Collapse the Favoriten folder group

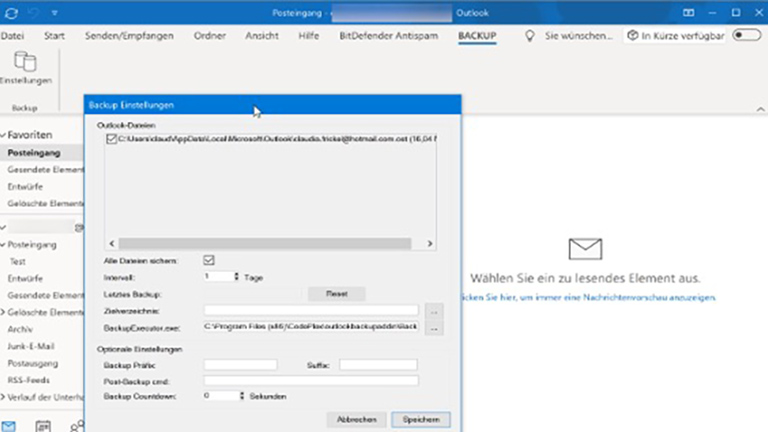point(4,134)
